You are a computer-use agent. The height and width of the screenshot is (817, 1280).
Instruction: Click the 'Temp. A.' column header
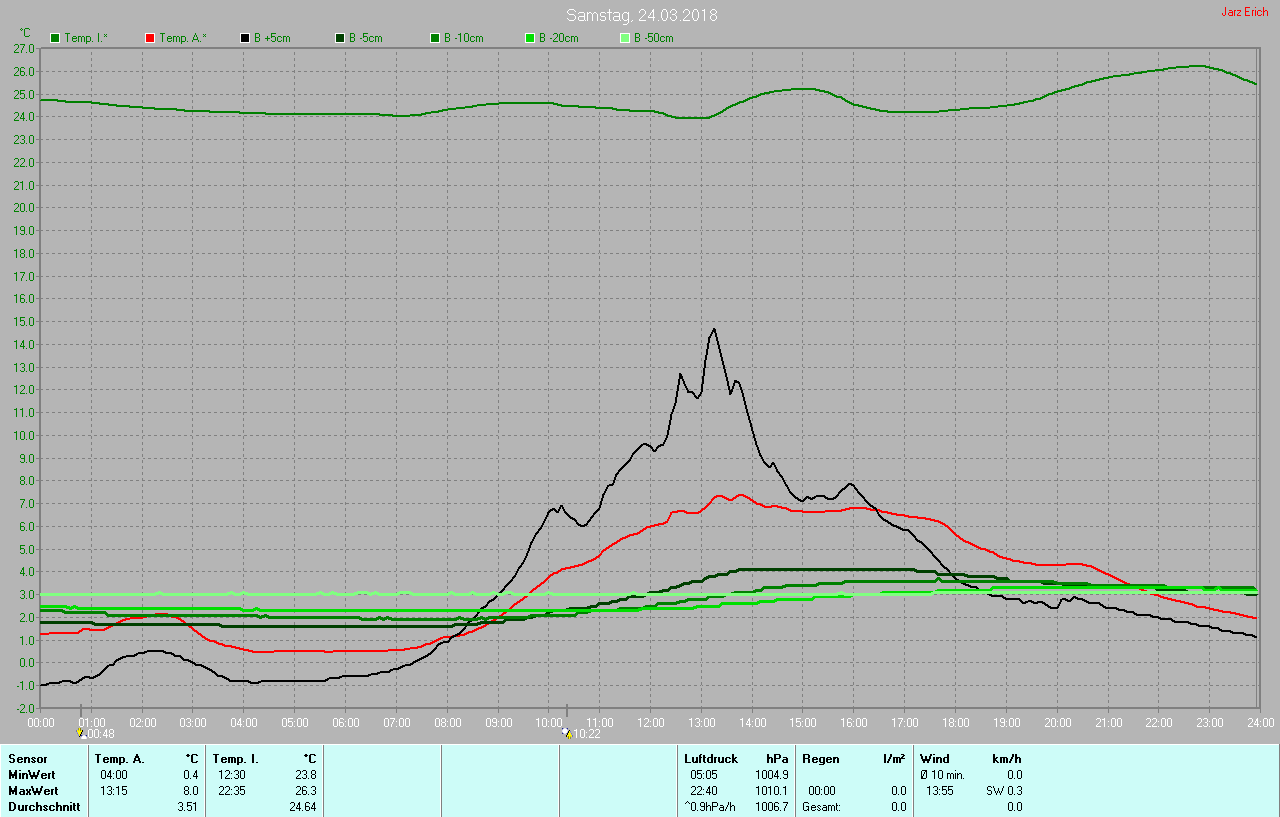[x=119, y=759]
